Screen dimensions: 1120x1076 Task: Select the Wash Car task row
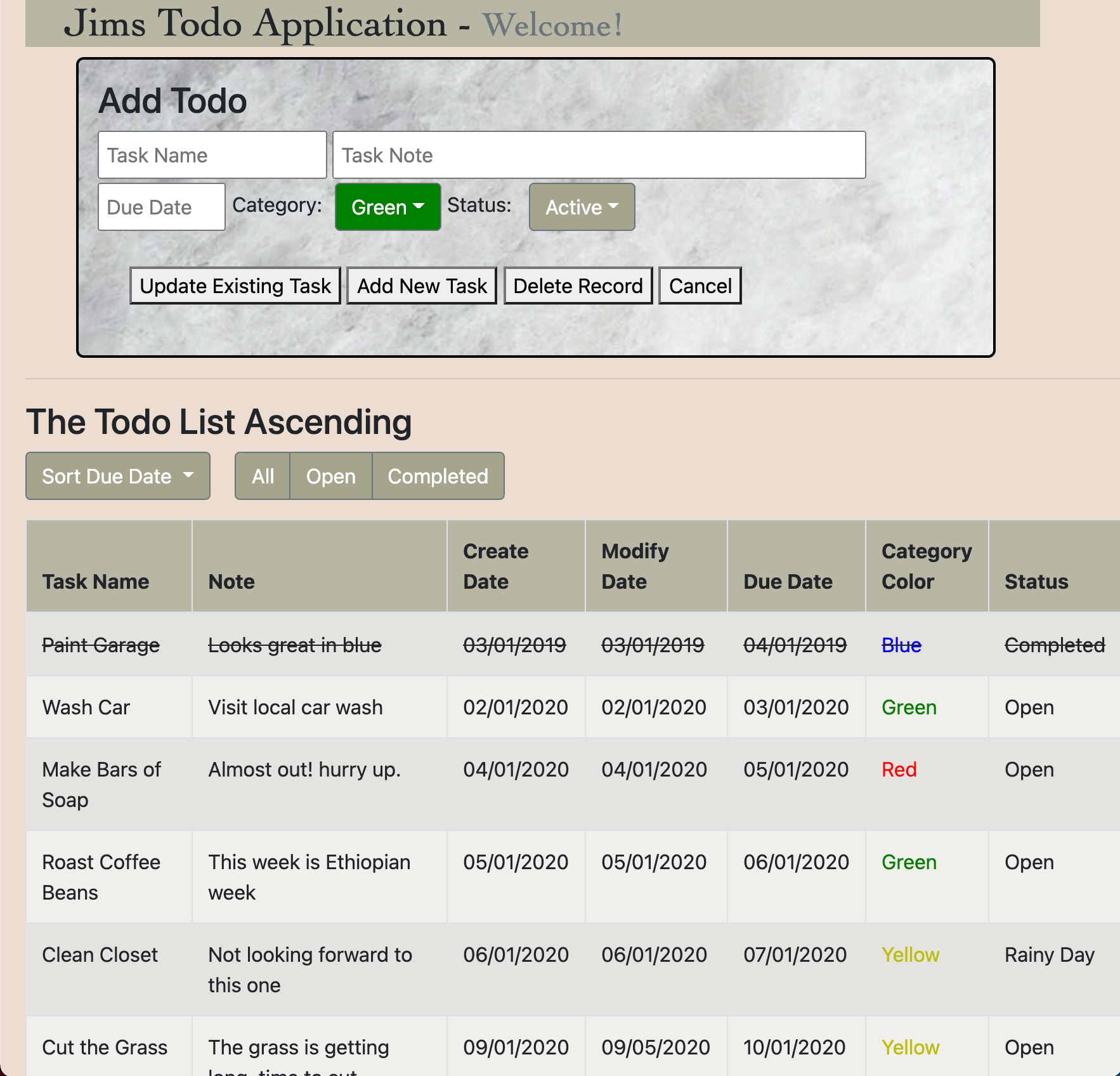coord(86,707)
